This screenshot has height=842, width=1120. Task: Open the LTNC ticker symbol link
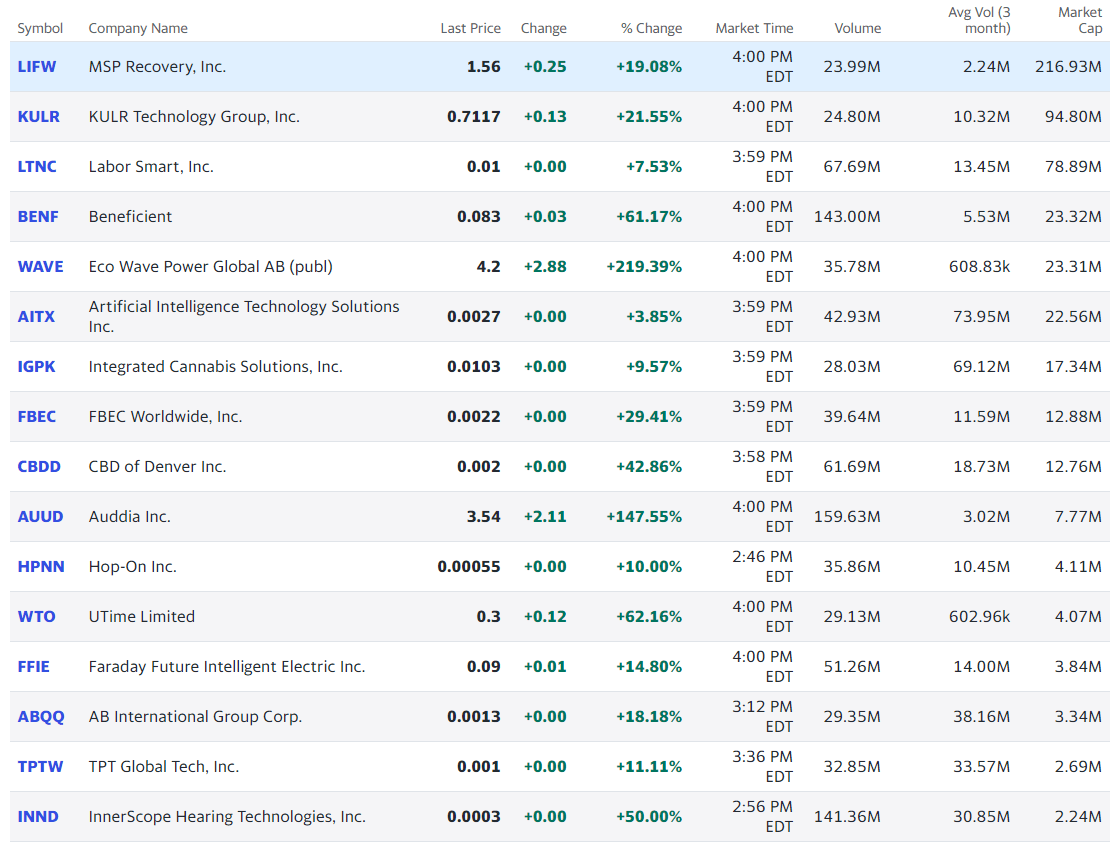point(37,166)
